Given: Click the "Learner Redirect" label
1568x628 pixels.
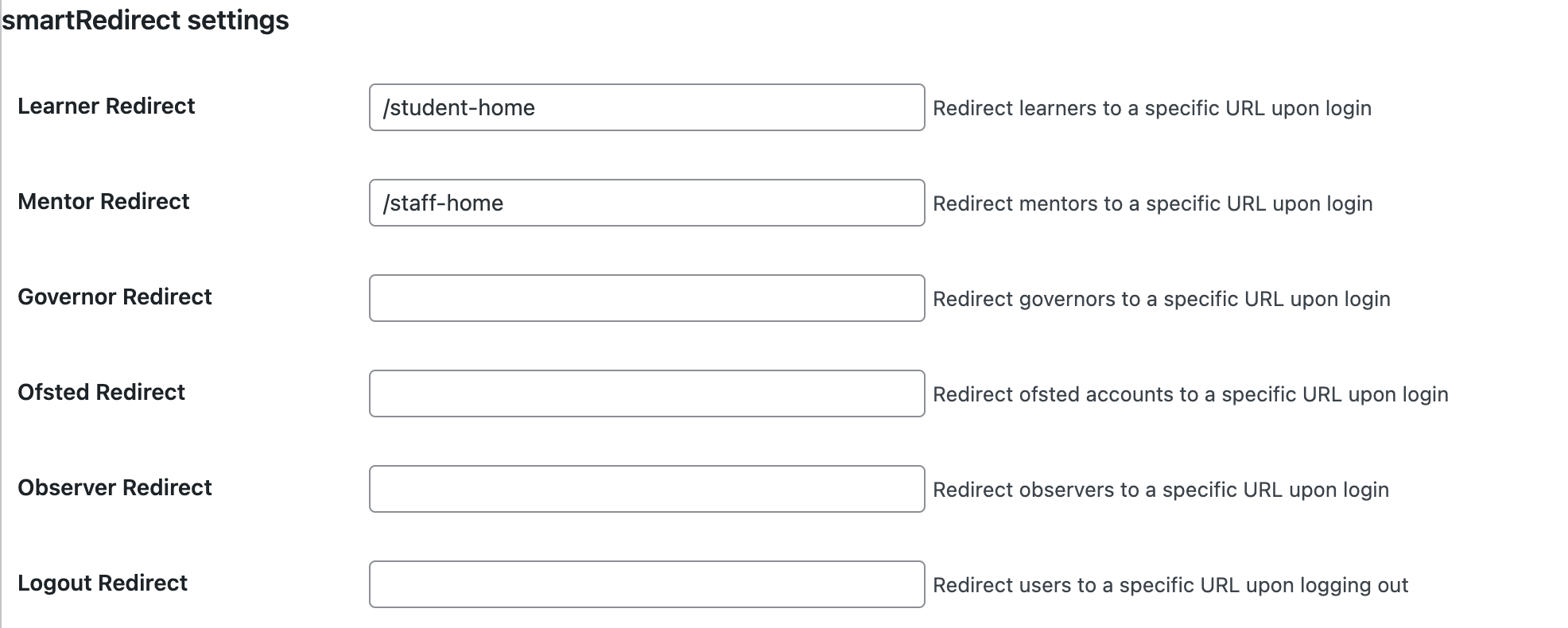Looking at the screenshot, I should point(106,106).
